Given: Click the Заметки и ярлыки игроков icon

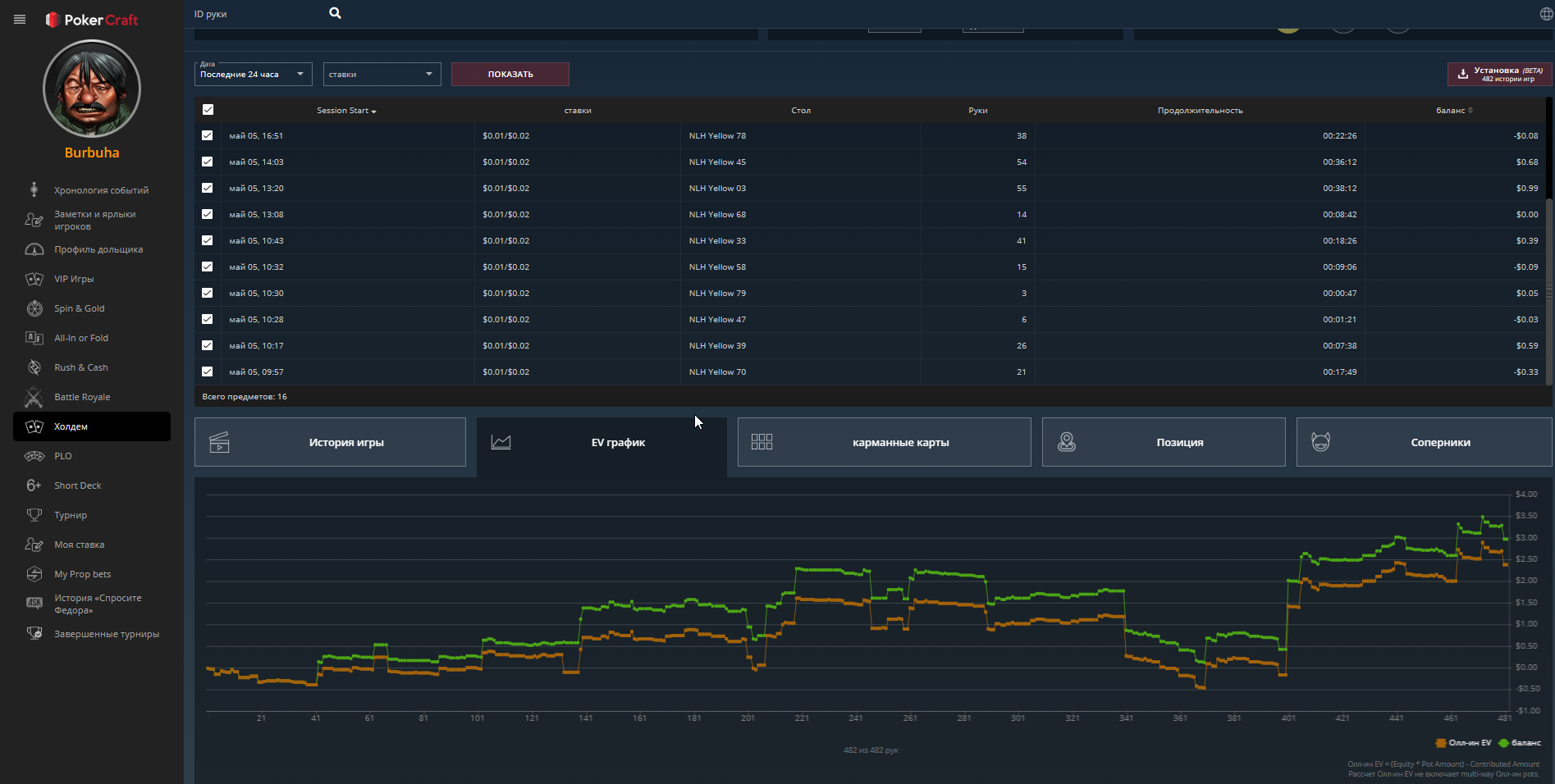Looking at the screenshot, I should coord(34,220).
